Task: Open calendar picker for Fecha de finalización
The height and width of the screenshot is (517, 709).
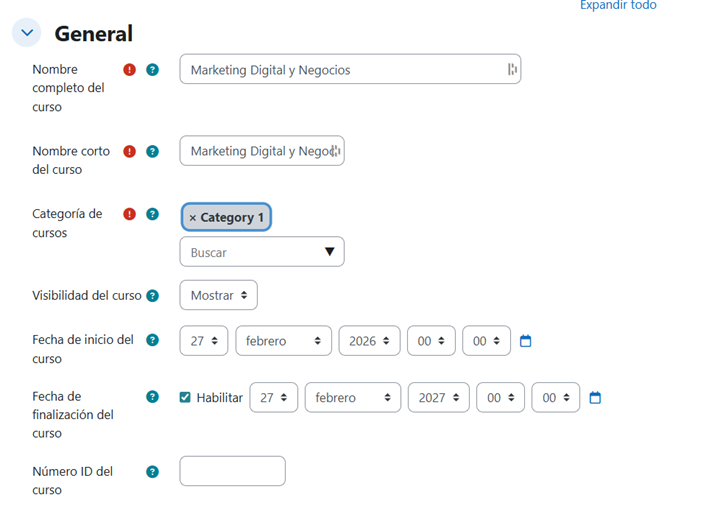Action: coord(595,398)
